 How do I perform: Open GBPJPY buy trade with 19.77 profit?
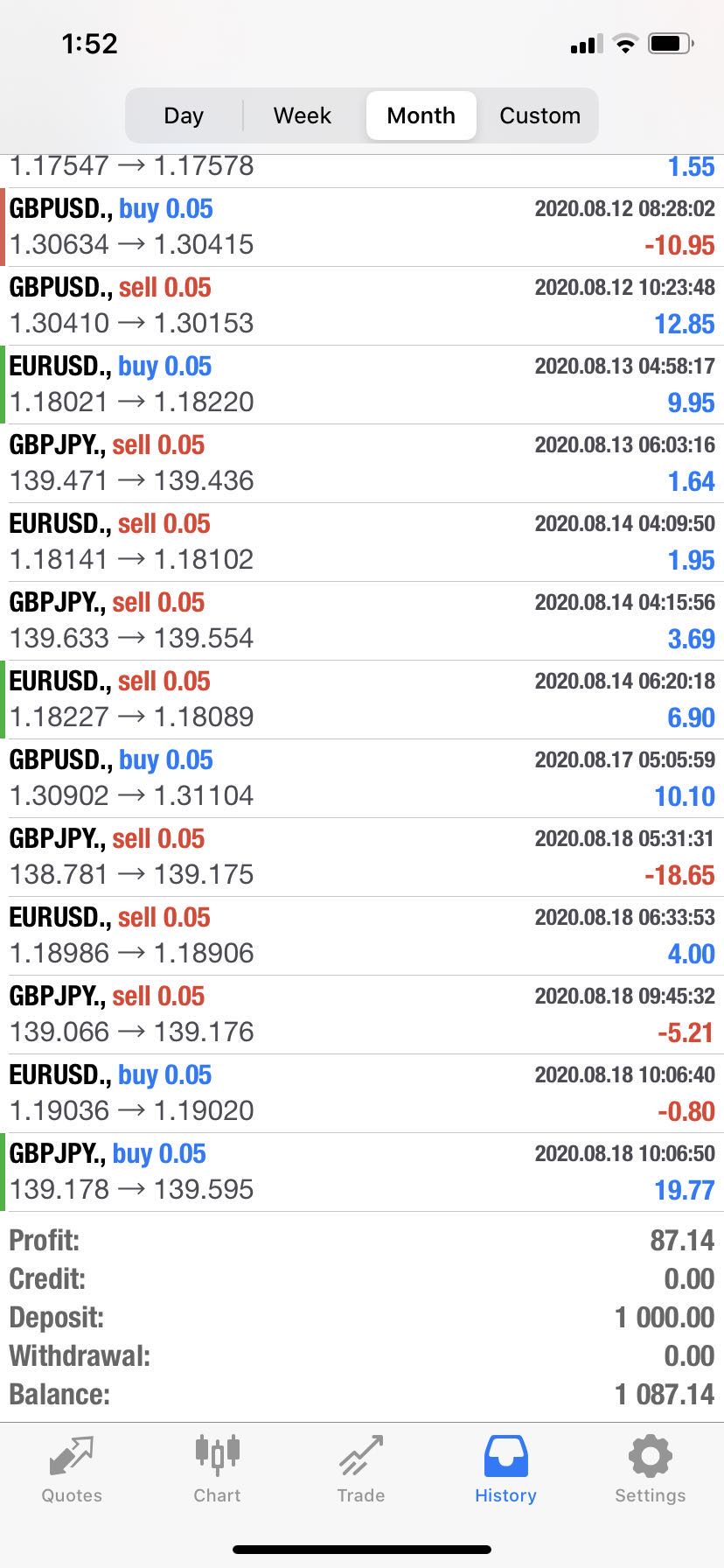coord(362,1172)
